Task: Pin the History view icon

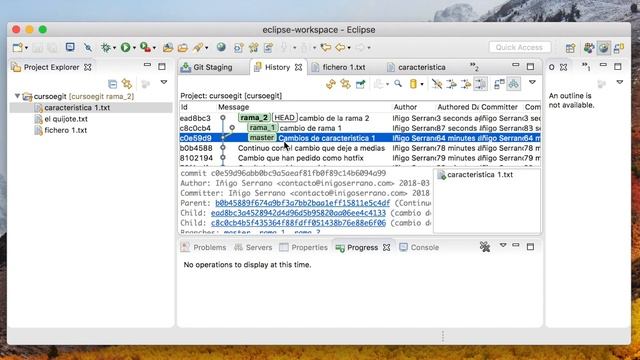Action: [x=360, y=84]
